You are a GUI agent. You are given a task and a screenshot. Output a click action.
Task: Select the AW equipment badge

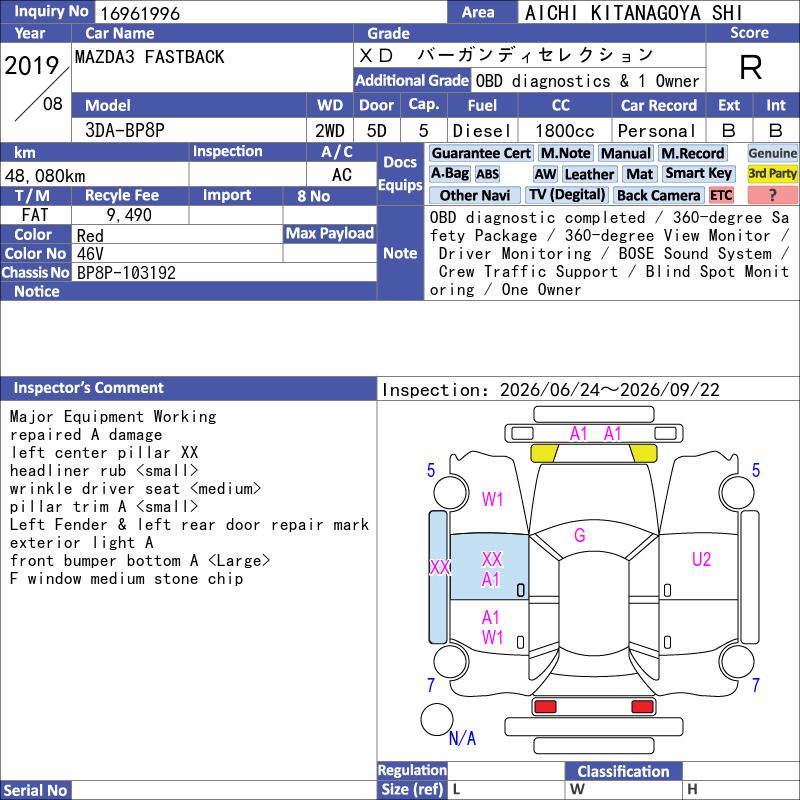545,174
